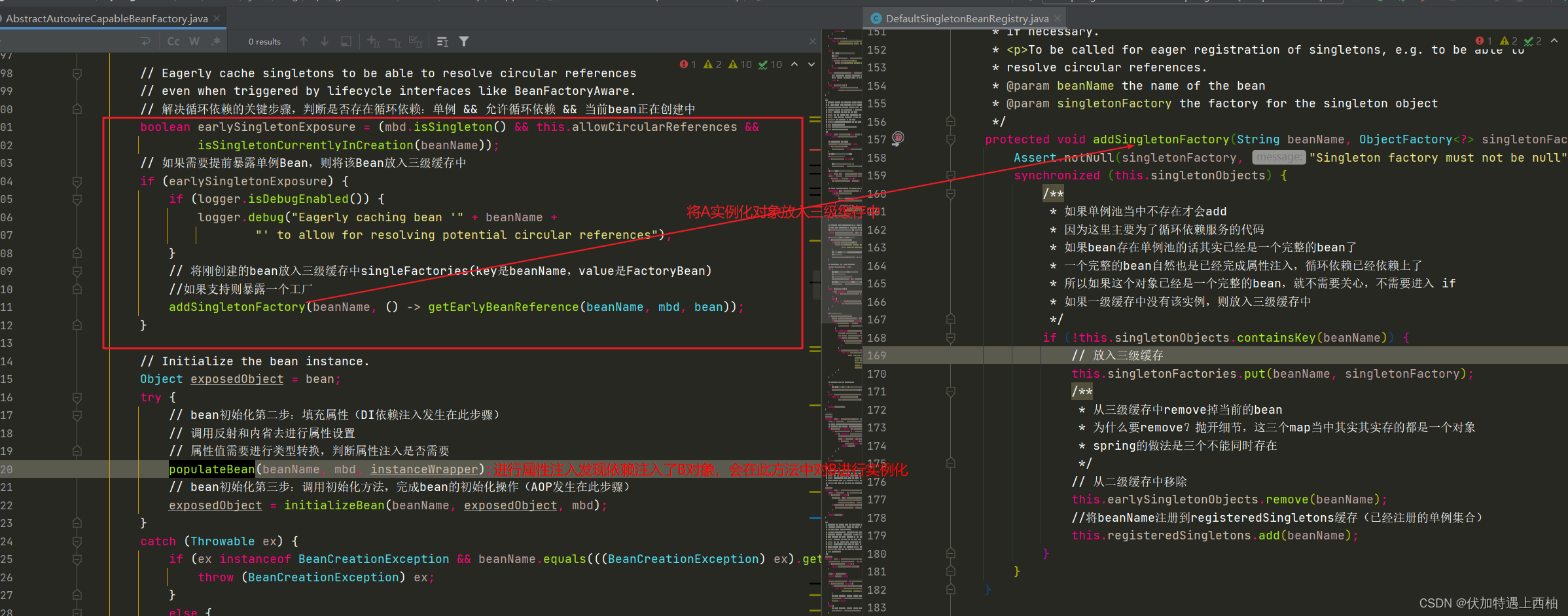
Task: Click 'registeredSingletons.add' on line 179
Action: [x=1193, y=535]
